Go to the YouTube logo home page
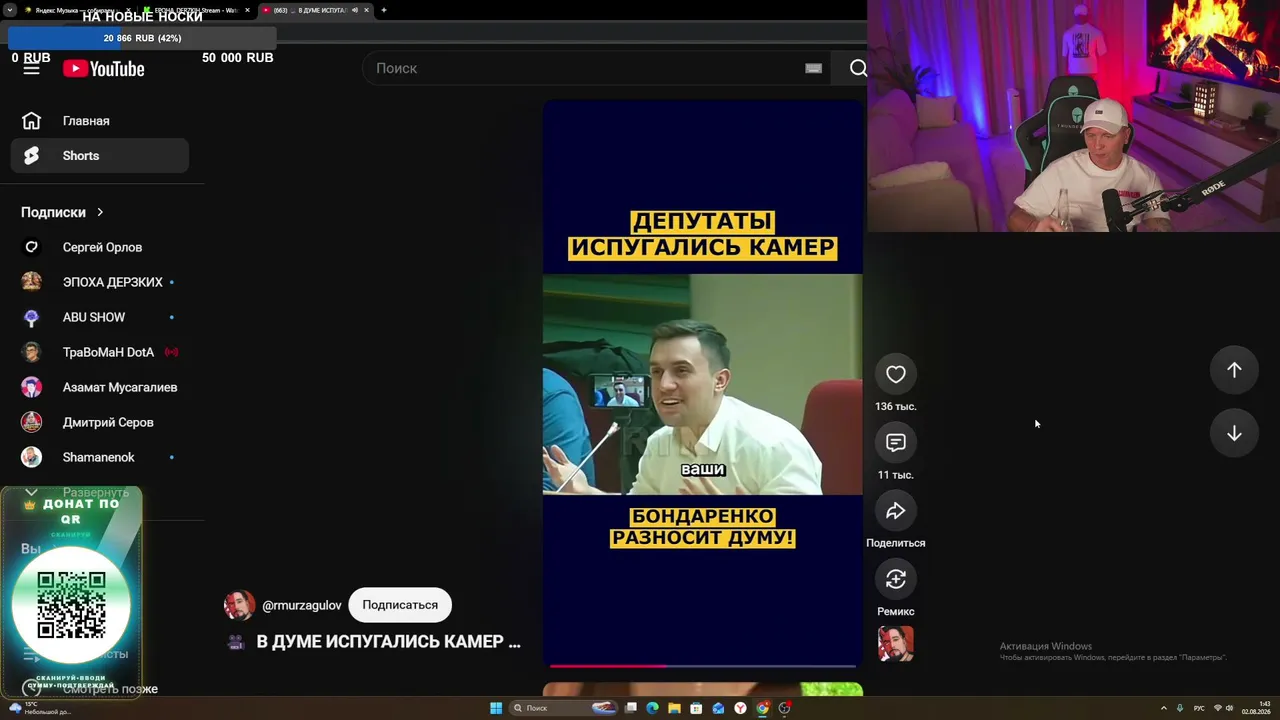 point(104,68)
